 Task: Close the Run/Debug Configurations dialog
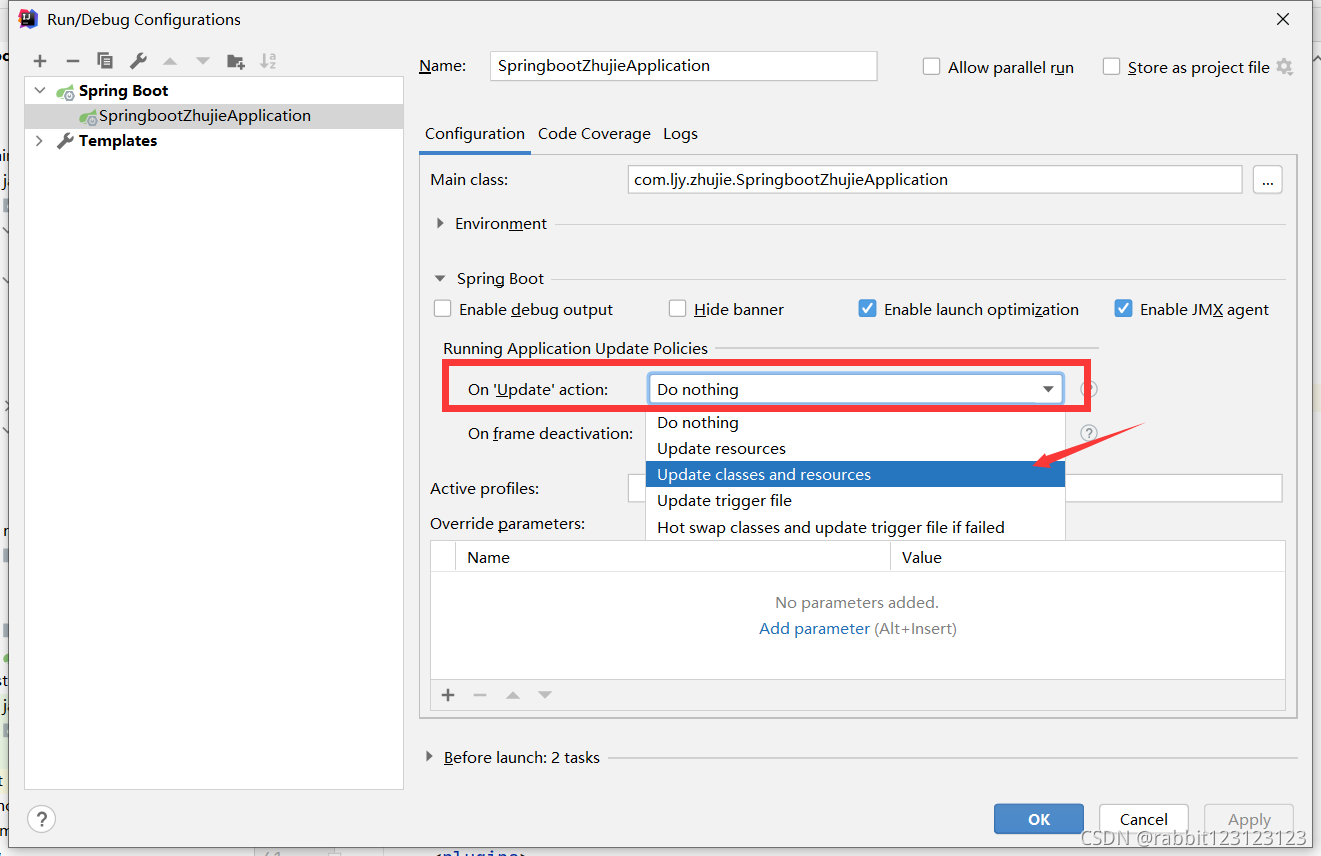(x=1283, y=18)
